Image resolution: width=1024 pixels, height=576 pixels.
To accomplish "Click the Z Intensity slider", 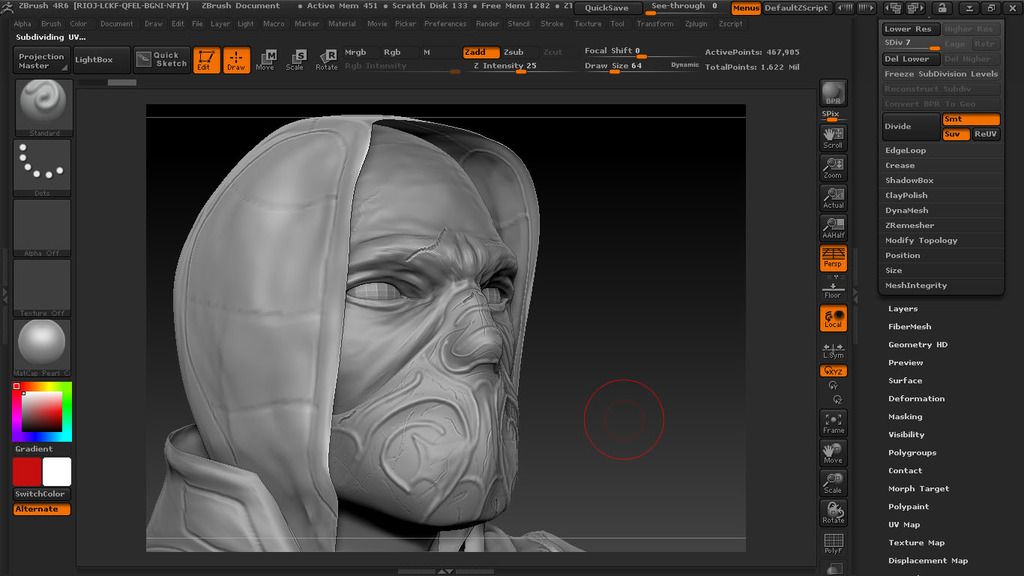I will click(520, 67).
